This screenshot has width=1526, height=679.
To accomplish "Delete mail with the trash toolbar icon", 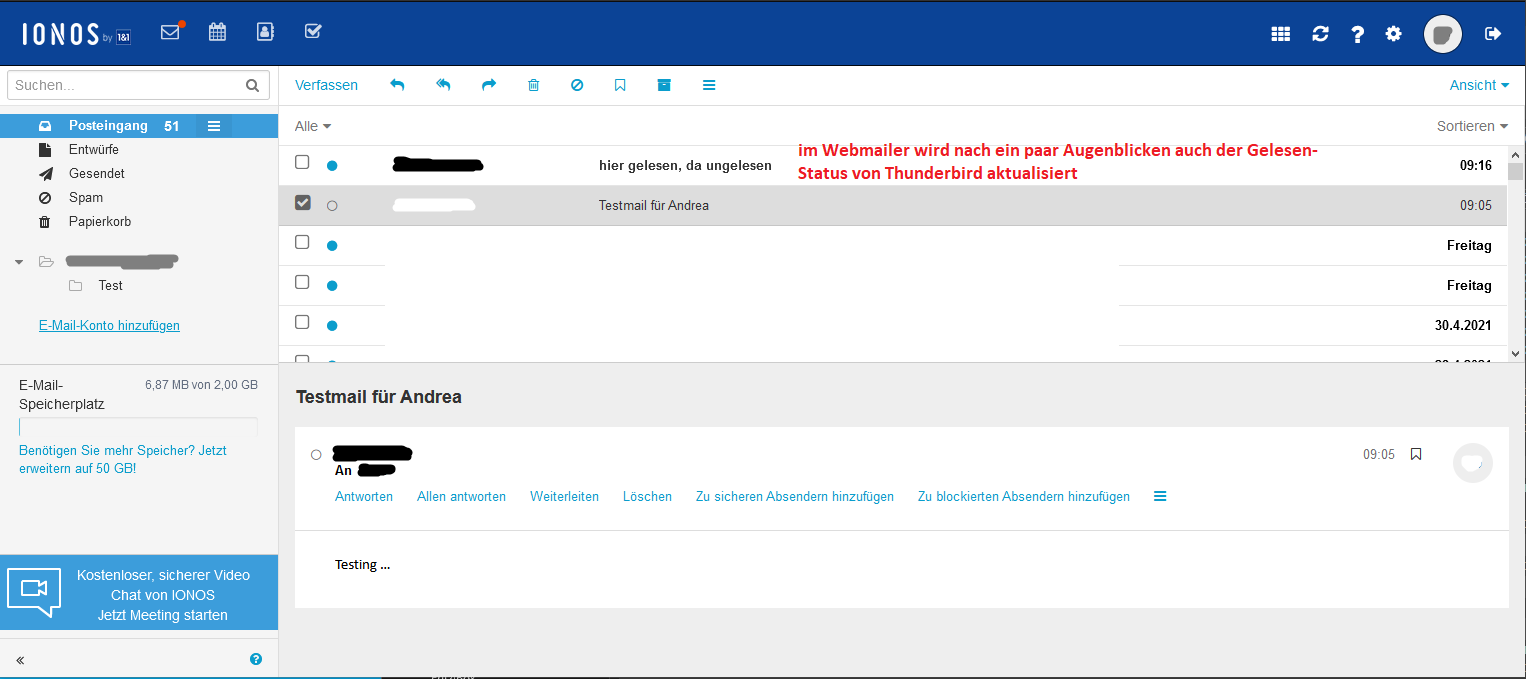I will coord(533,85).
